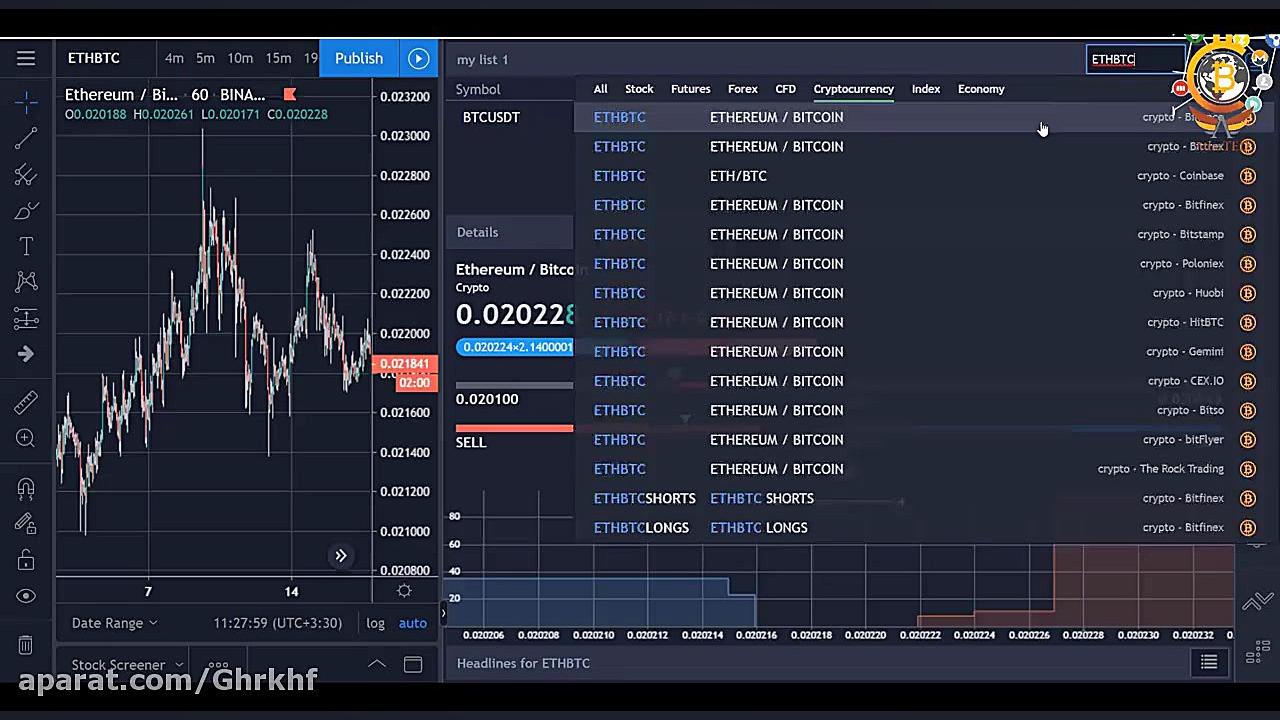Select the 5m timeframe

pos(205,59)
